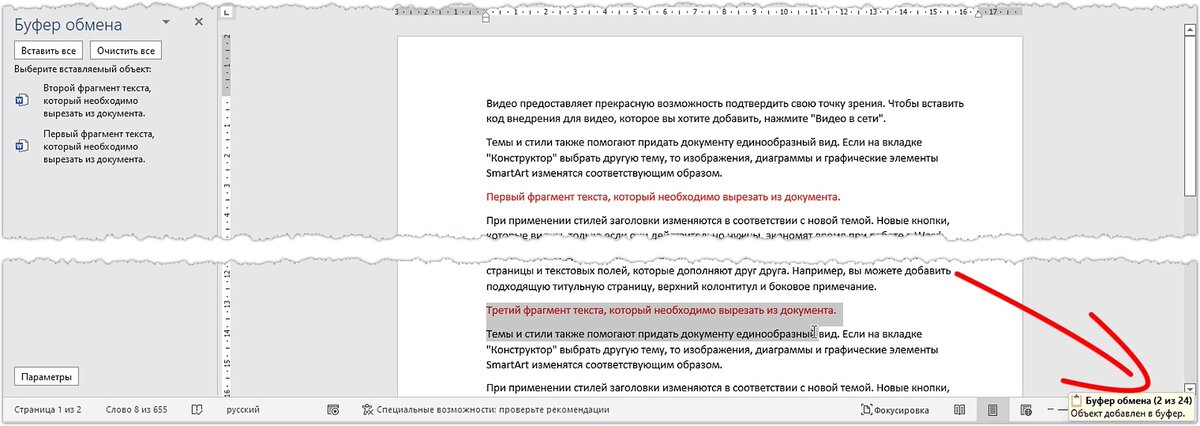Image resolution: width=1200 pixels, height=426 pixels.
Task: Click the zoom out minus button
Action: pos(1050,410)
